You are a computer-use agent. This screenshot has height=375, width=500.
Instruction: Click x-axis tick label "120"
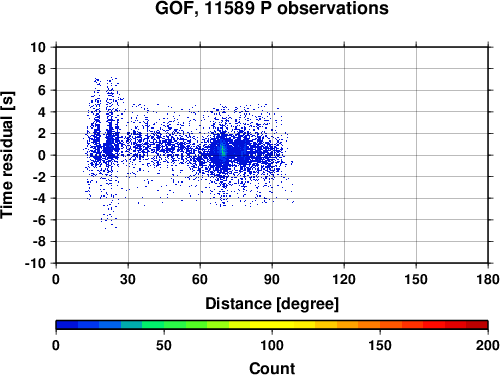344,279
